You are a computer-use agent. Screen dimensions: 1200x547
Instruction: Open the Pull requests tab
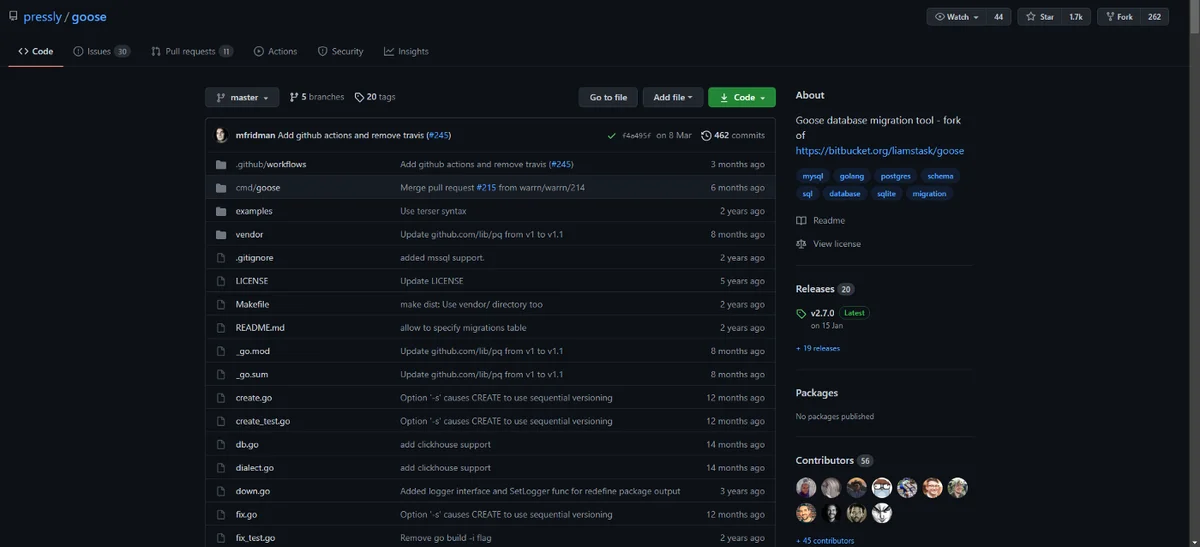click(192, 51)
